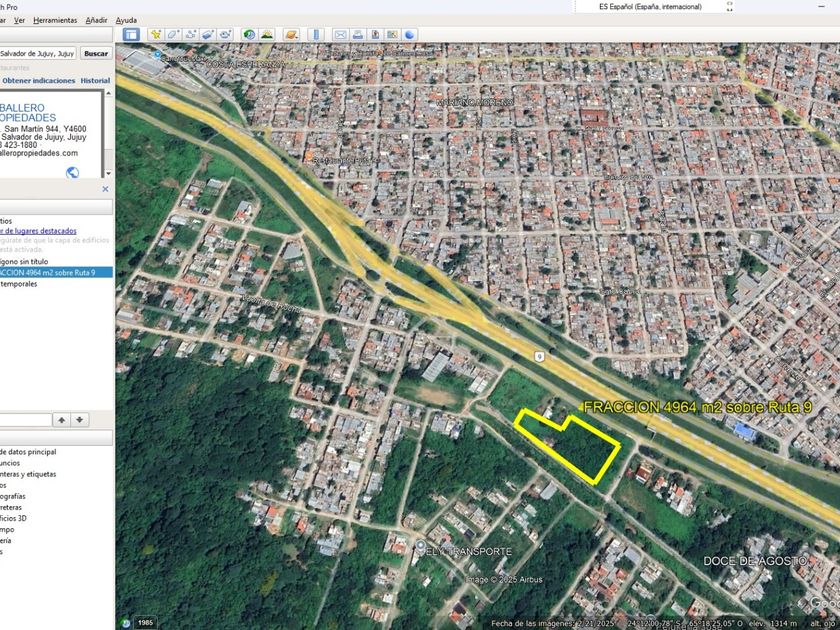Sign in globe icon on toolbar
This screenshot has height=630, width=840.
[410, 35]
